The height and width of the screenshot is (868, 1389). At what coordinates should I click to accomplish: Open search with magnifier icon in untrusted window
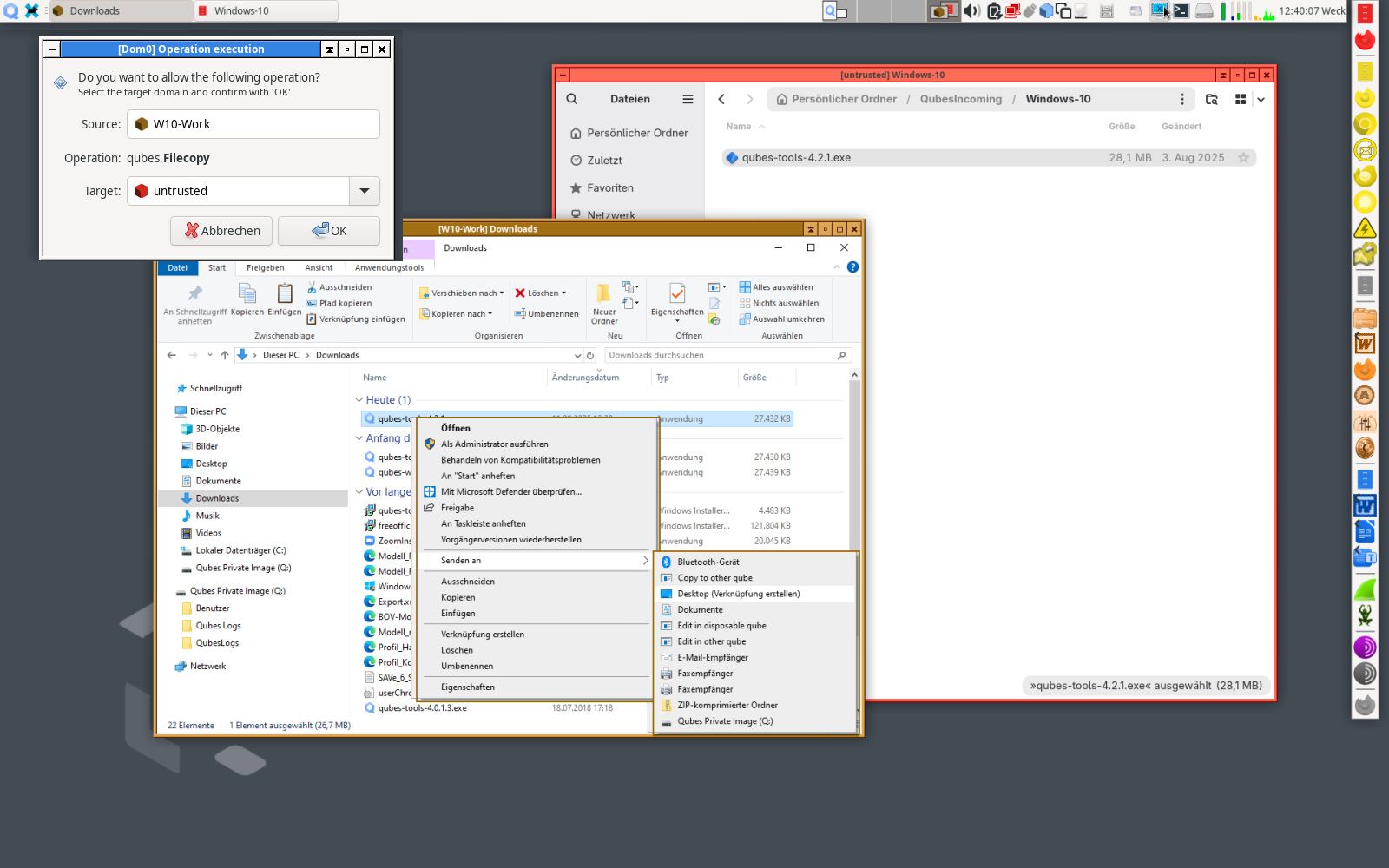[x=571, y=99]
